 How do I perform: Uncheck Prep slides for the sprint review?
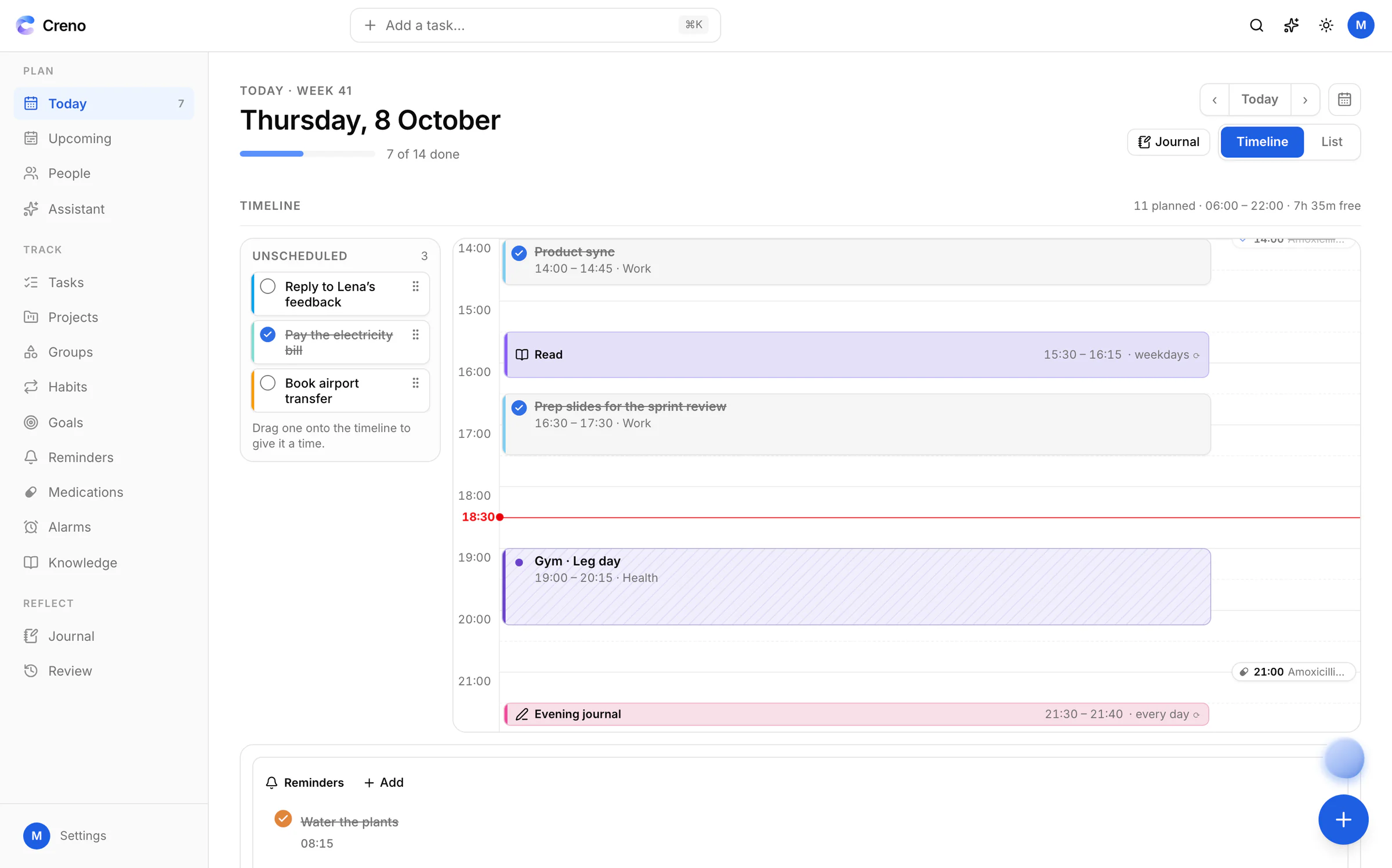[519, 408]
